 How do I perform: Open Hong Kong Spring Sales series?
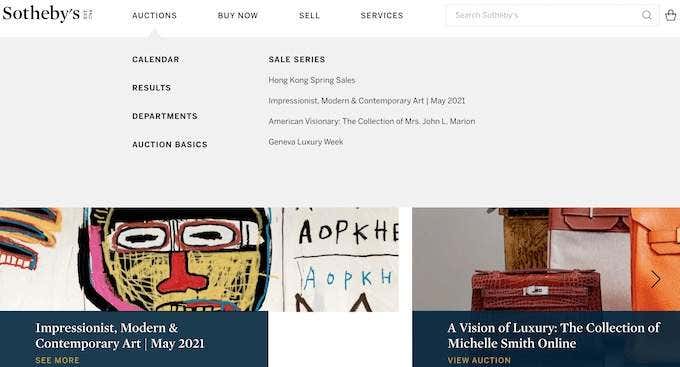pyautogui.click(x=312, y=80)
